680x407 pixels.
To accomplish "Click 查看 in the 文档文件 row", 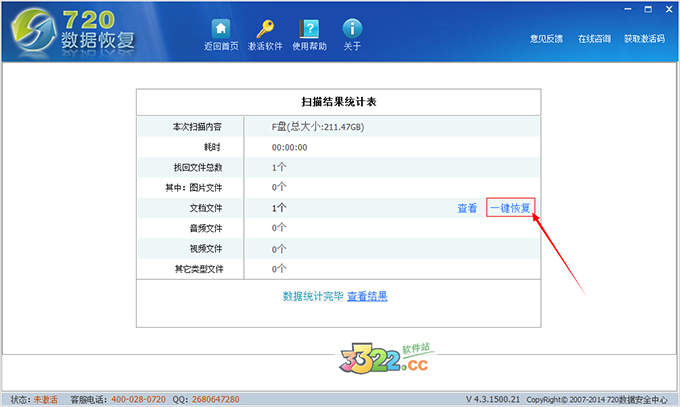I will (467, 208).
